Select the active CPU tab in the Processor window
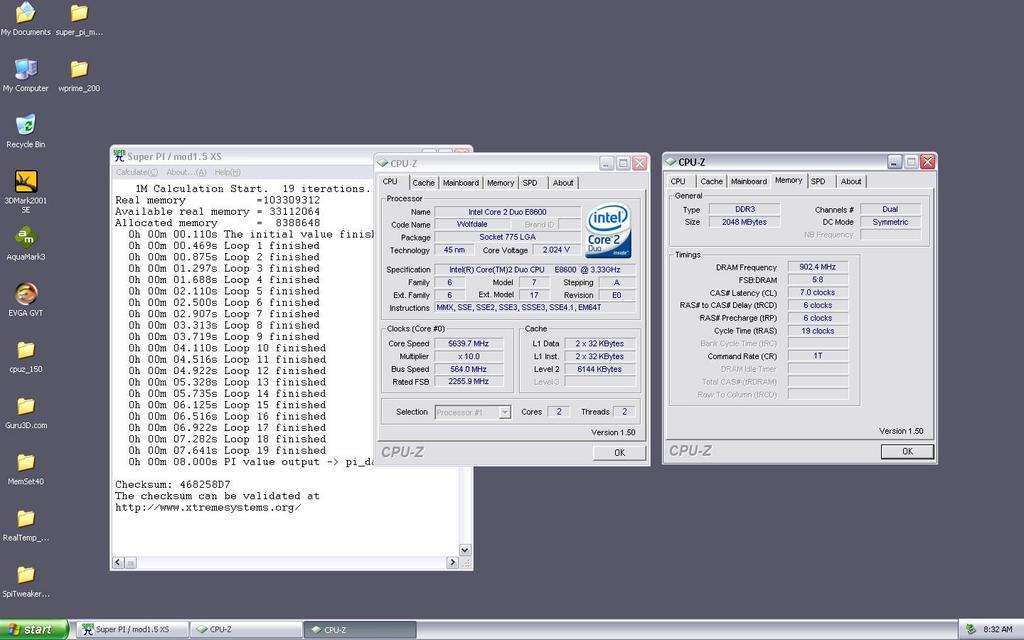This screenshot has height=640, width=1024. pyautogui.click(x=390, y=182)
